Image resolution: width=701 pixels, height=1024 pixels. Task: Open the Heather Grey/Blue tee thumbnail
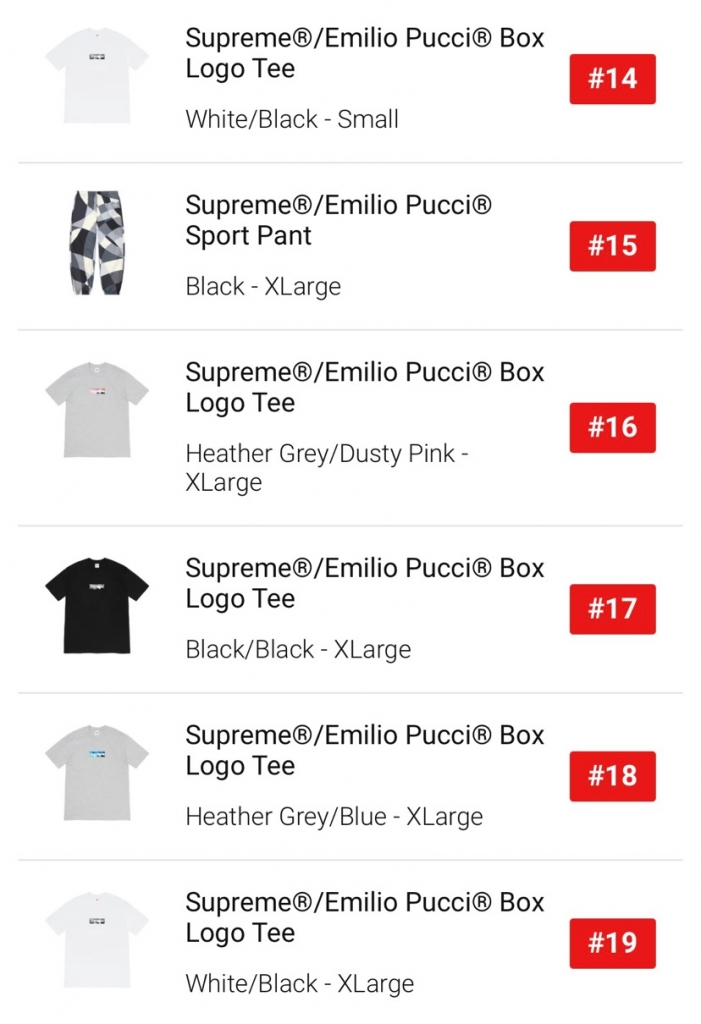tap(96, 775)
